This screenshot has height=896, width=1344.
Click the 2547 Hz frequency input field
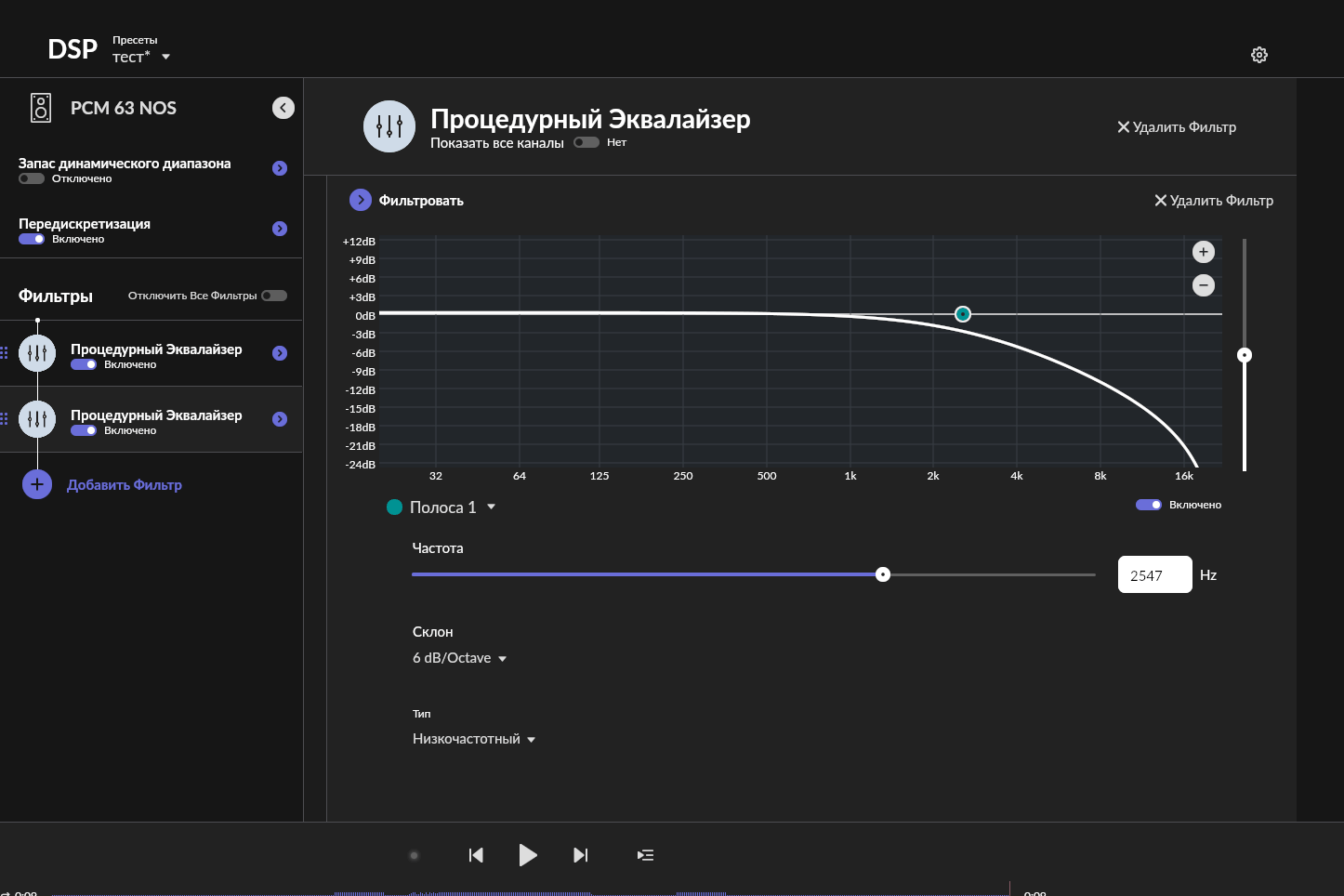[1155, 574]
